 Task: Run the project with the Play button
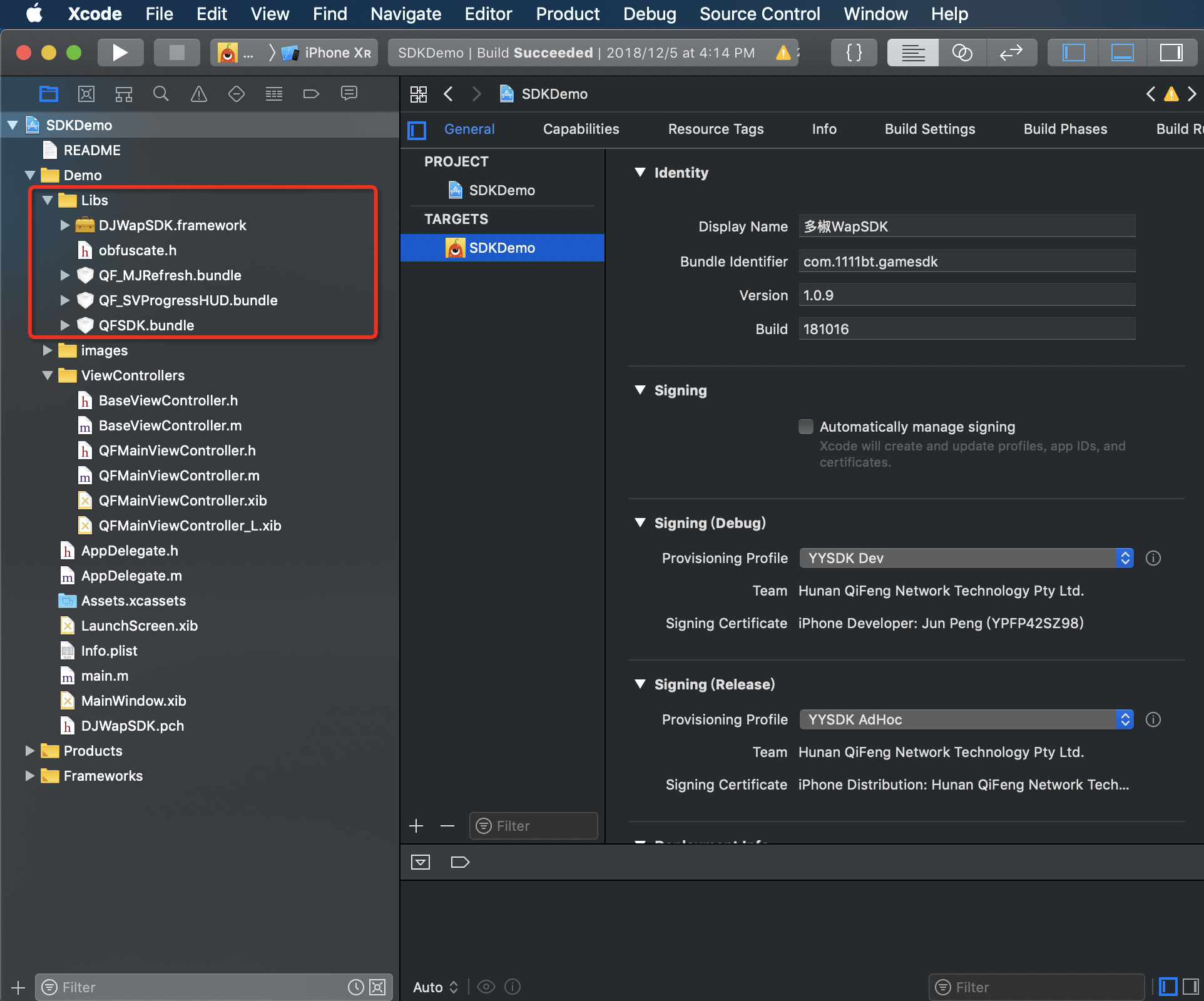click(x=120, y=53)
